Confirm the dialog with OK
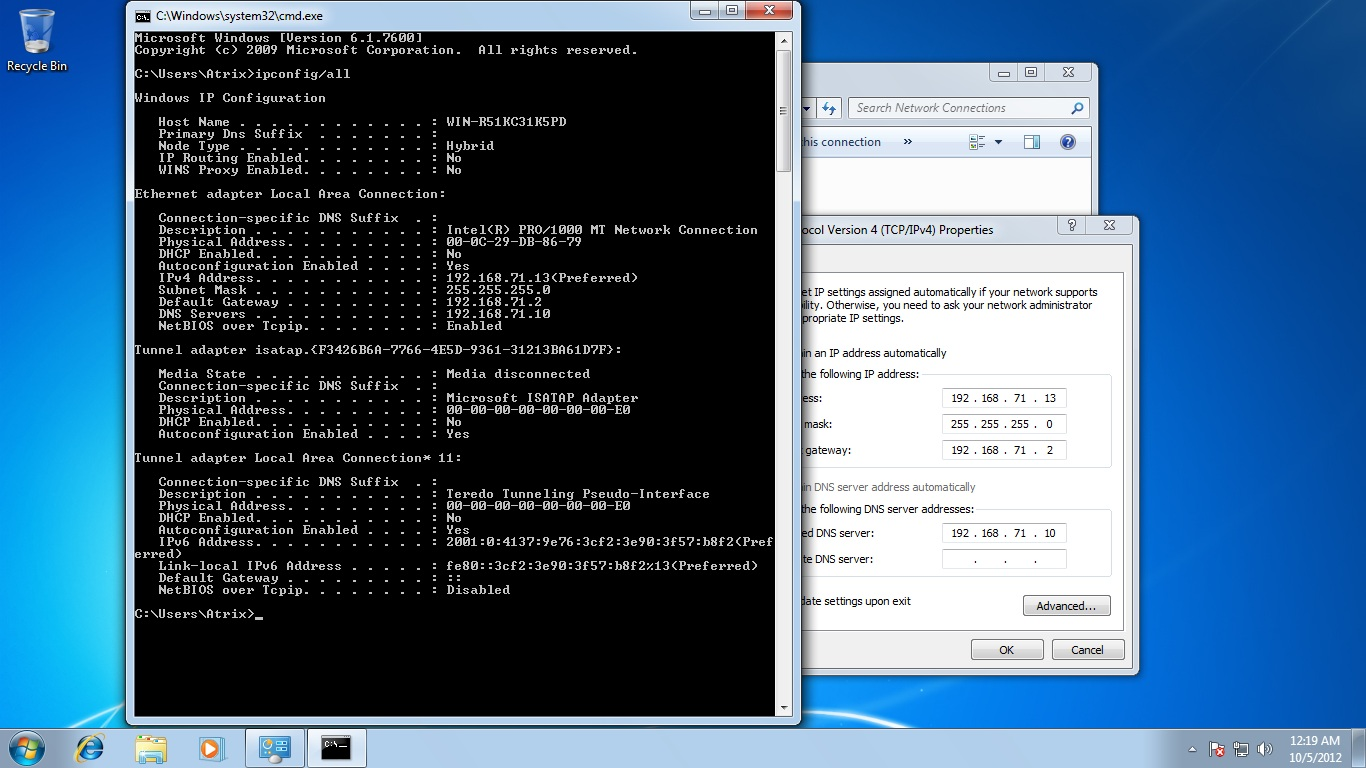The height and width of the screenshot is (768, 1366). (x=1006, y=649)
